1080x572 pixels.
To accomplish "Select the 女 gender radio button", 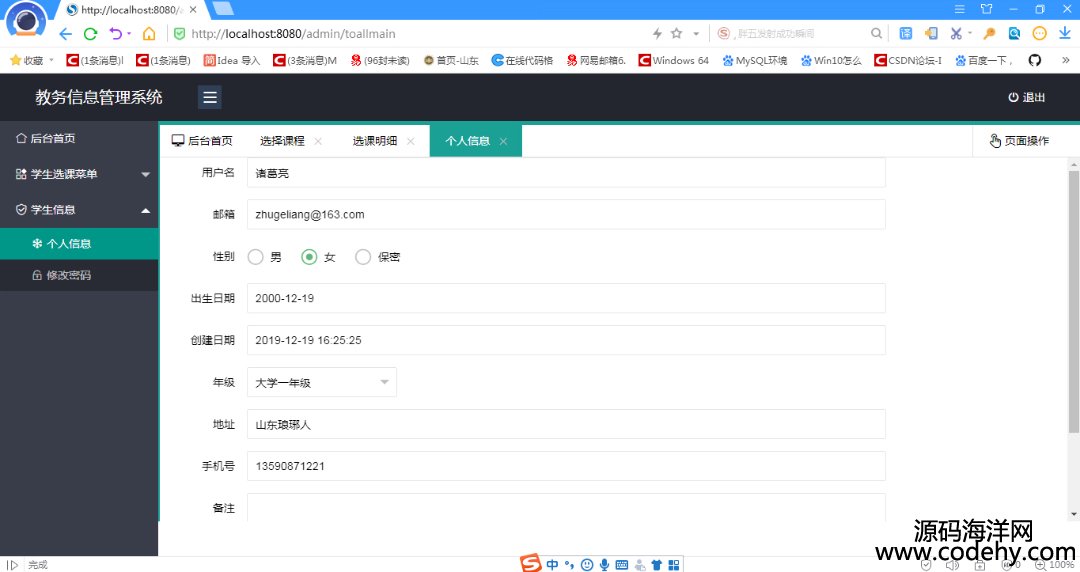I will click(x=309, y=257).
